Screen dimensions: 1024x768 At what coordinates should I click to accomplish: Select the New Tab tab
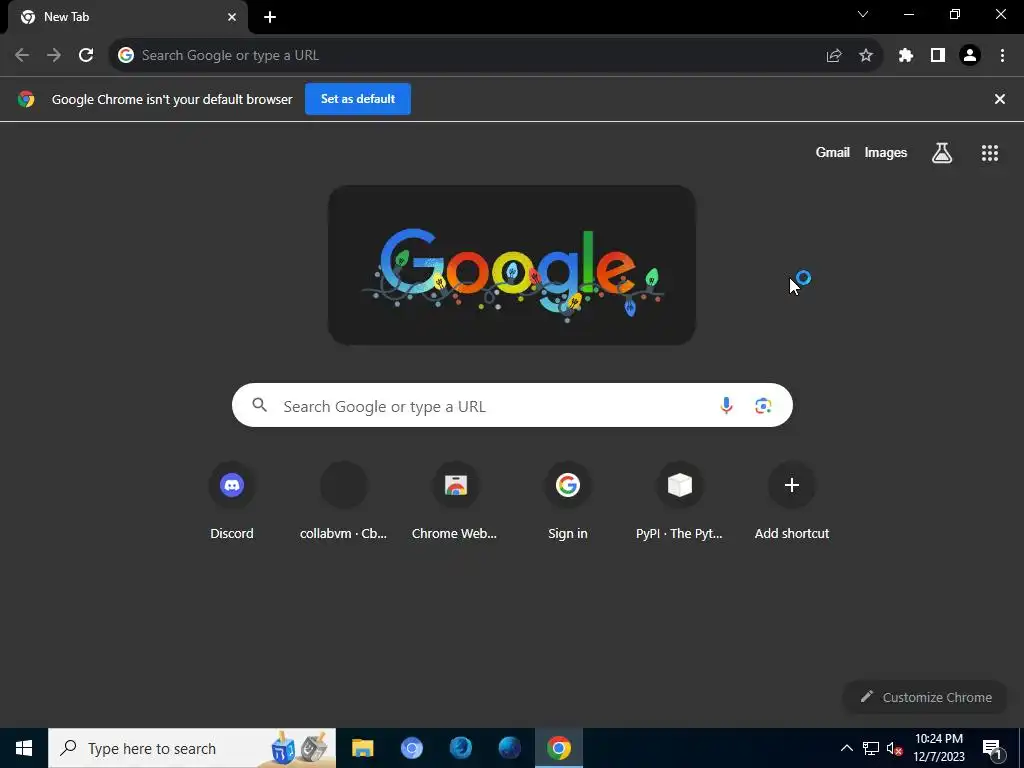(128, 17)
